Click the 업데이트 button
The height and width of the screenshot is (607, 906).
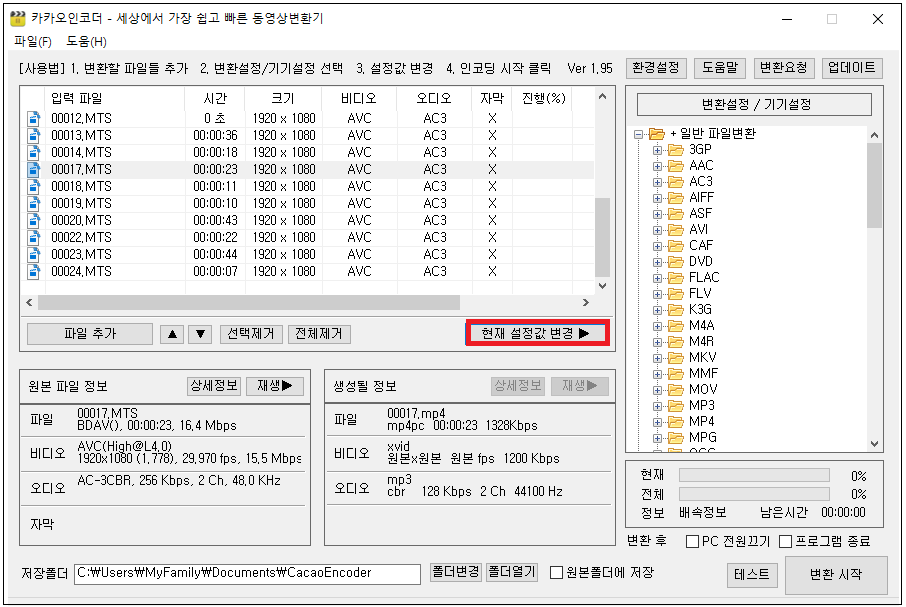click(x=852, y=68)
